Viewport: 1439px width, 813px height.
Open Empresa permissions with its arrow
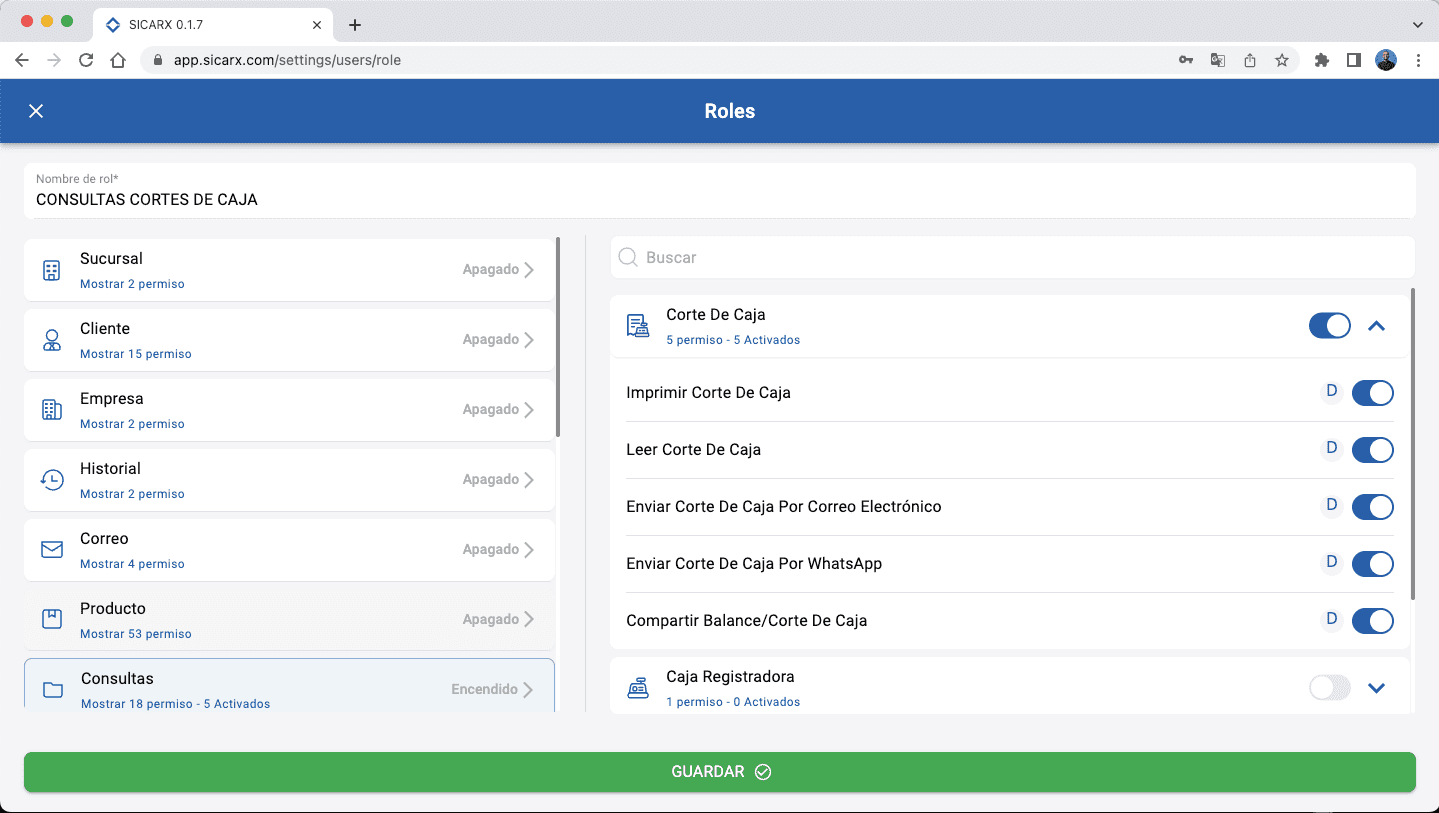tap(529, 410)
